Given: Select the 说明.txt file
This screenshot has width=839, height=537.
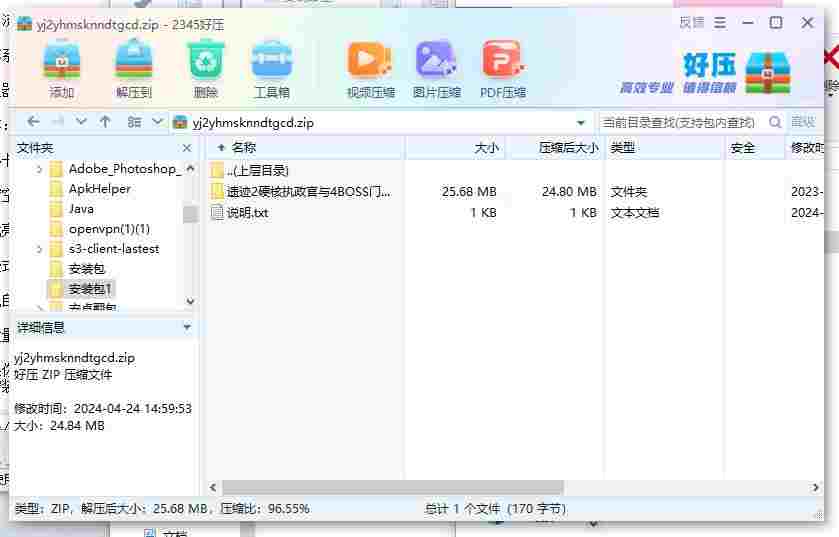Looking at the screenshot, I should click(x=240, y=213).
